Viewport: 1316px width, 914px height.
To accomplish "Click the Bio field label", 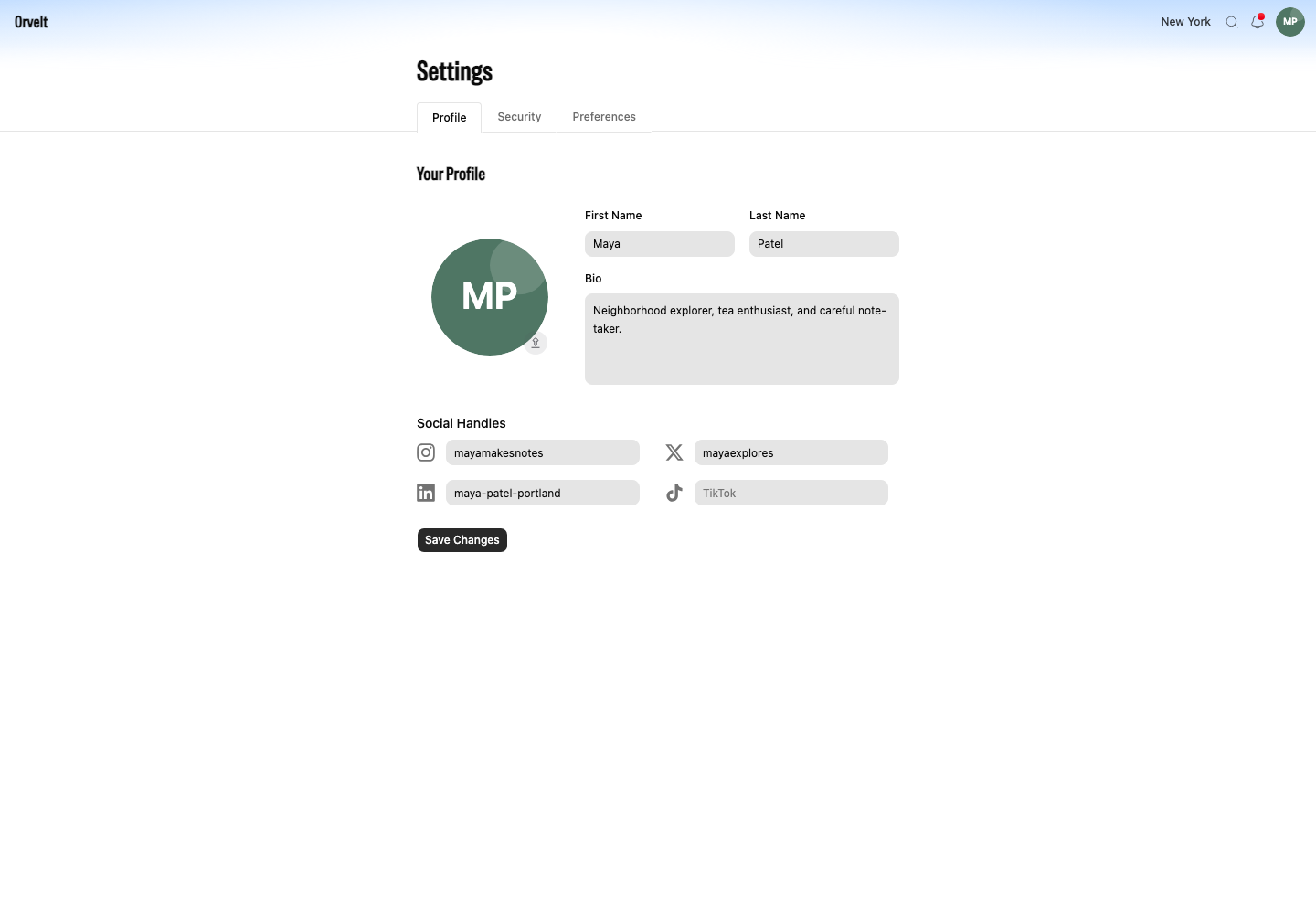I will pos(593,279).
